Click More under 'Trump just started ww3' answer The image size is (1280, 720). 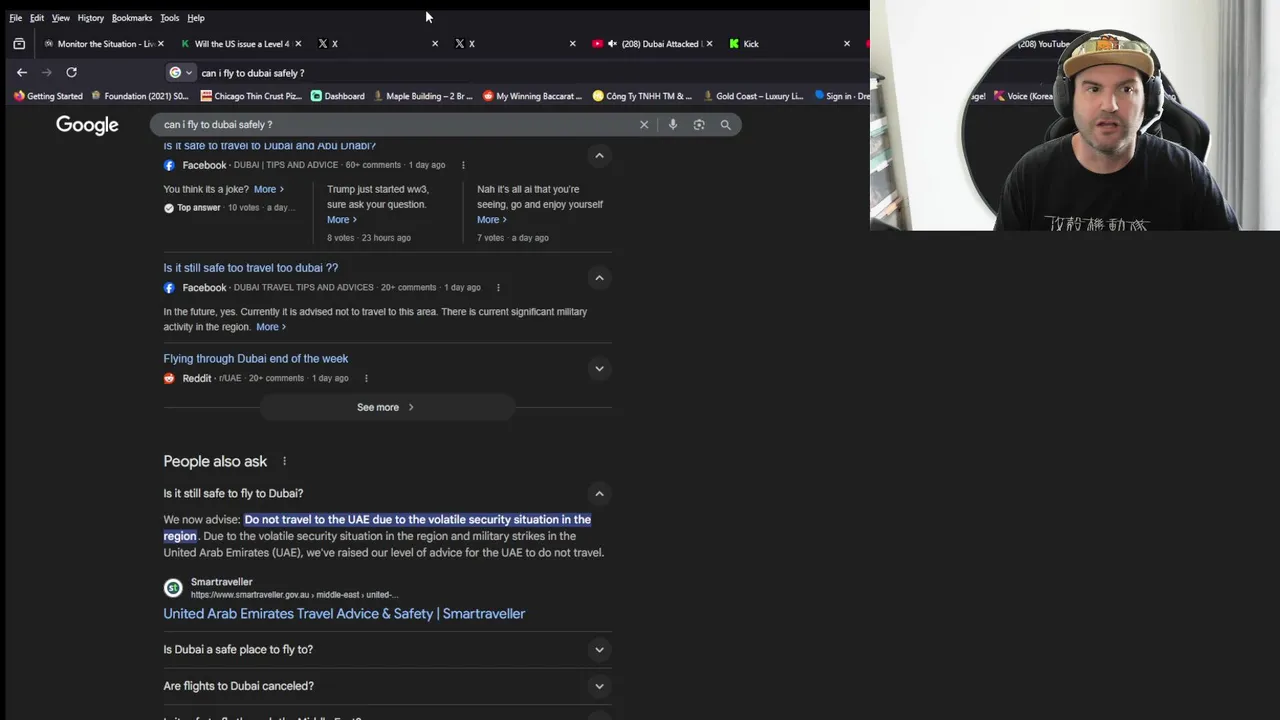(342, 220)
